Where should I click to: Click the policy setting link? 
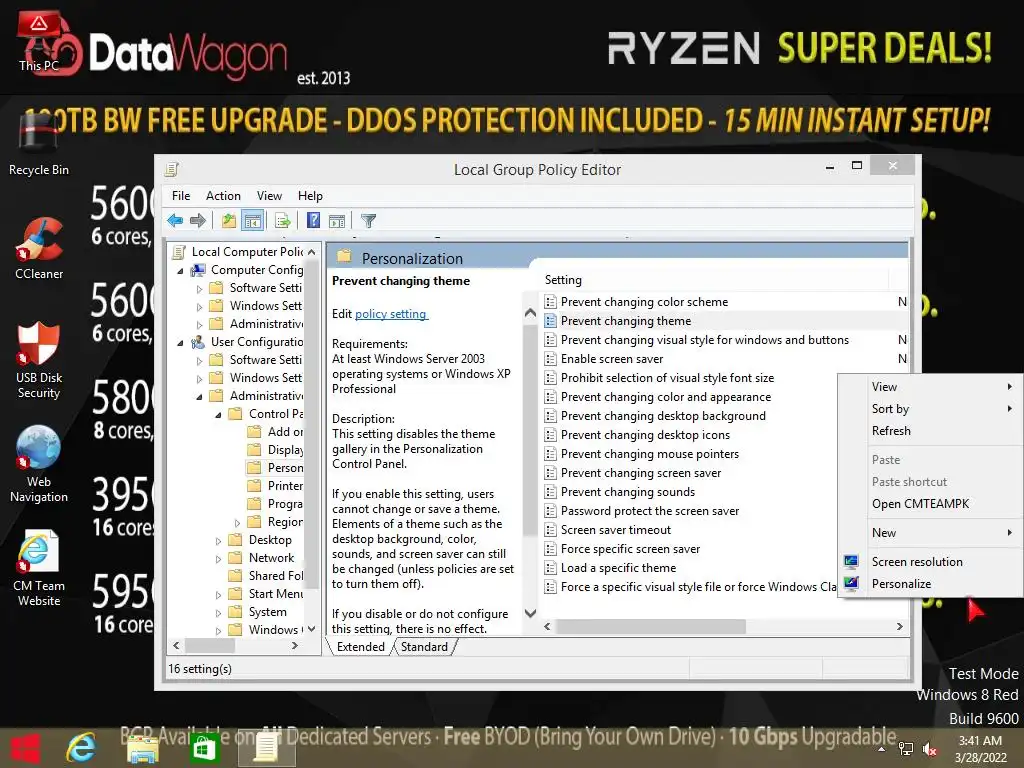tap(391, 314)
